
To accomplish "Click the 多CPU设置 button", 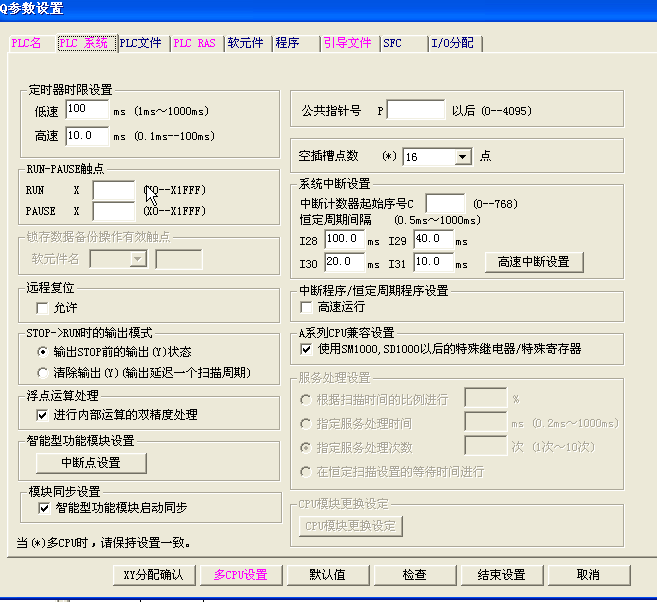I will (x=240, y=575).
